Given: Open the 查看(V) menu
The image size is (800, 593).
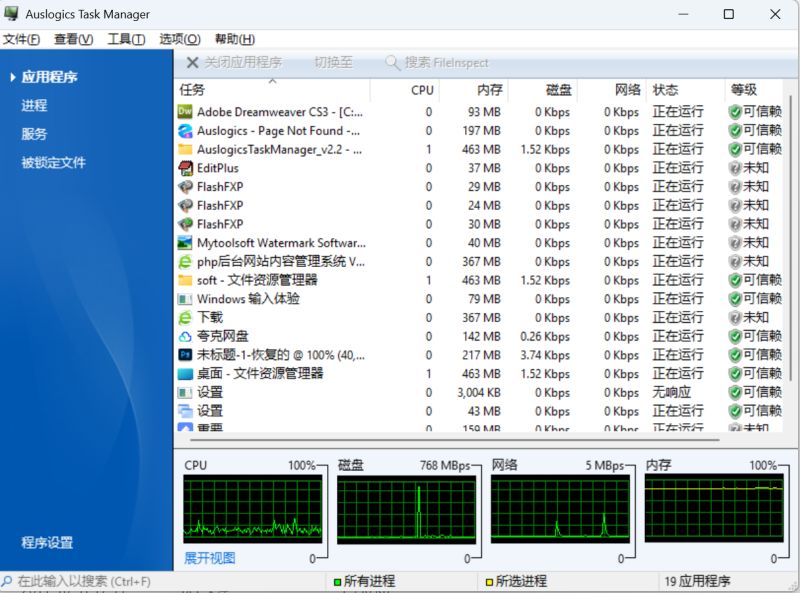Looking at the screenshot, I should pos(74,39).
